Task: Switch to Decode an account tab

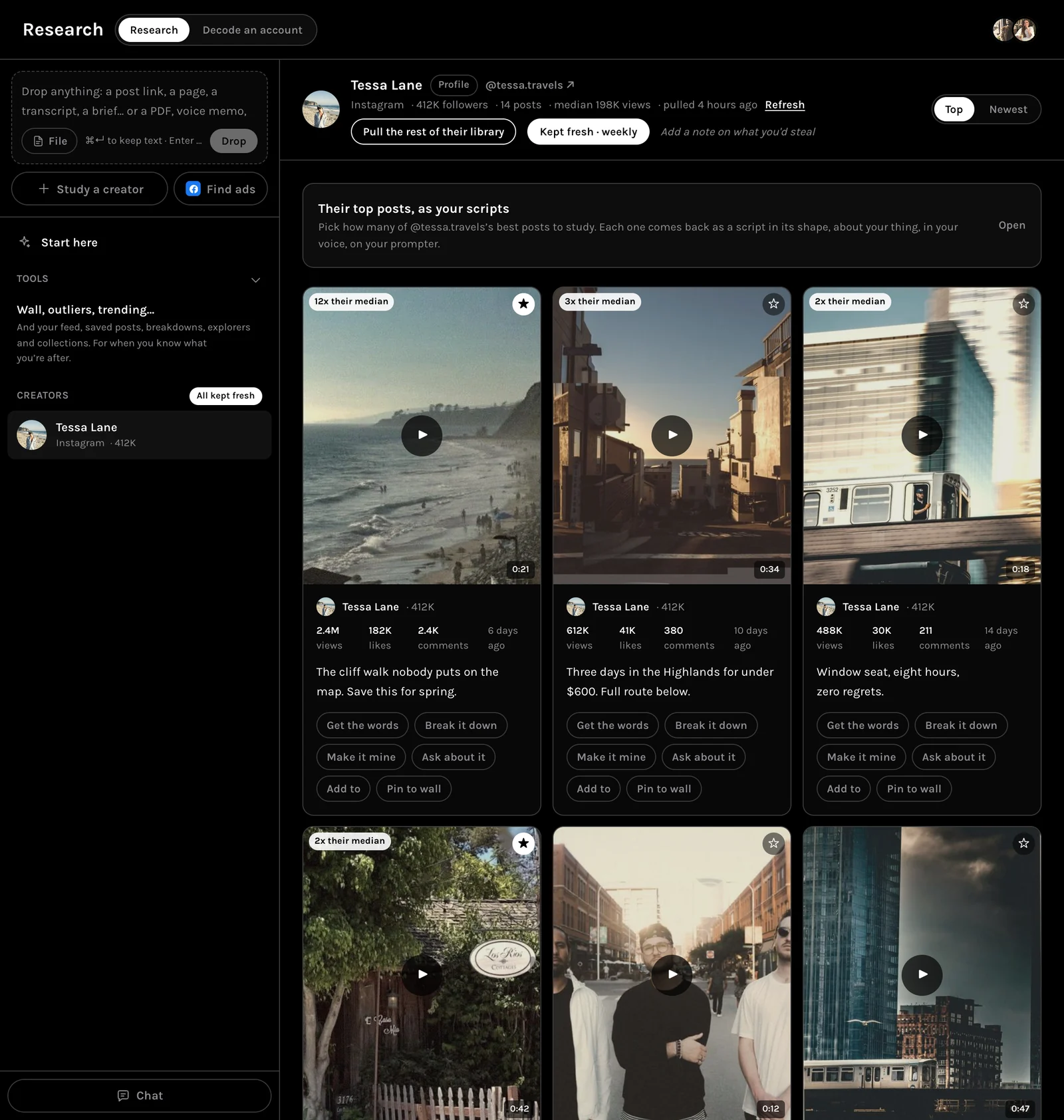Action: pyautogui.click(x=252, y=30)
